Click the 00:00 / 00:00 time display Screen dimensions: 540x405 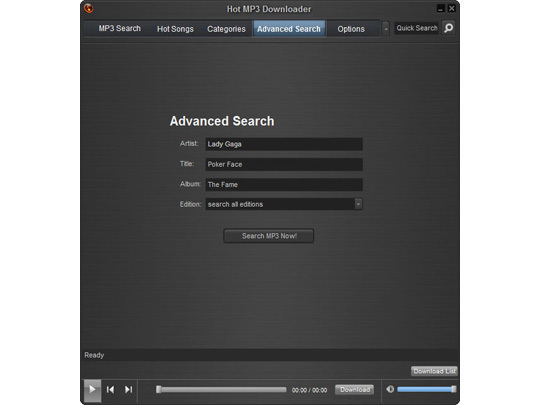click(x=309, y=390)
